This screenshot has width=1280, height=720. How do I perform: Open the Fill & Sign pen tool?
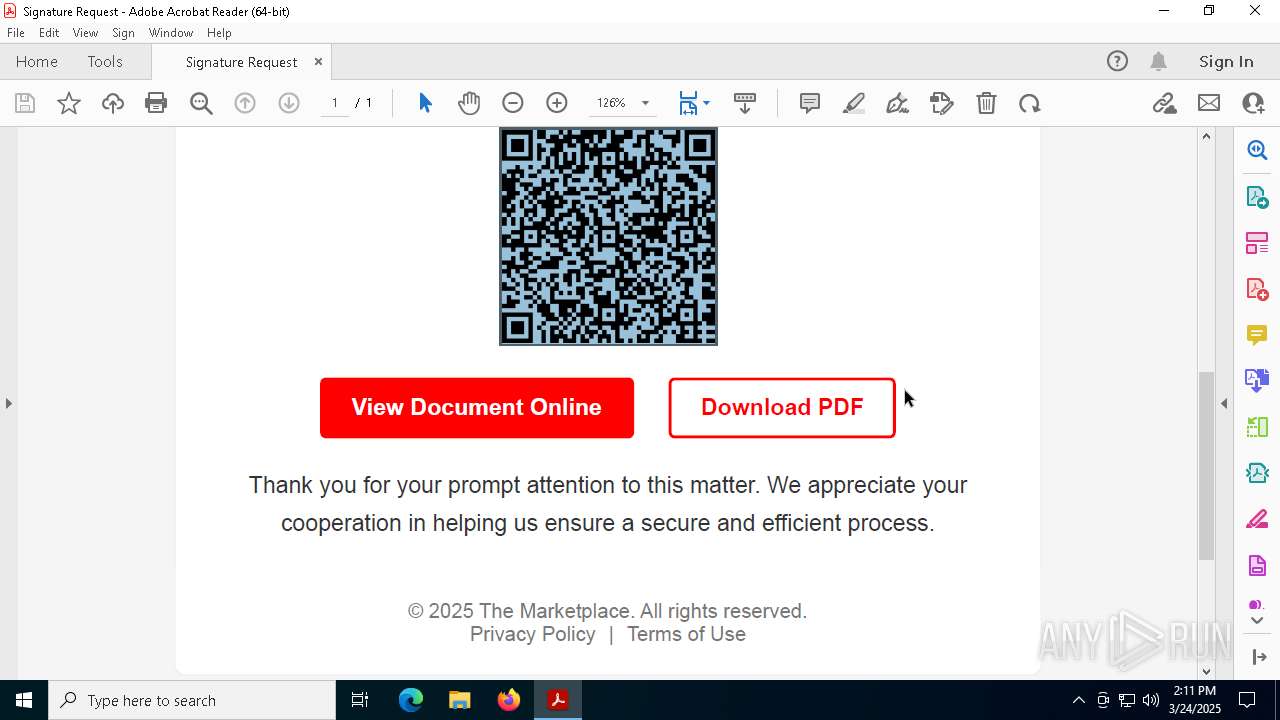[x=898, y=103]
